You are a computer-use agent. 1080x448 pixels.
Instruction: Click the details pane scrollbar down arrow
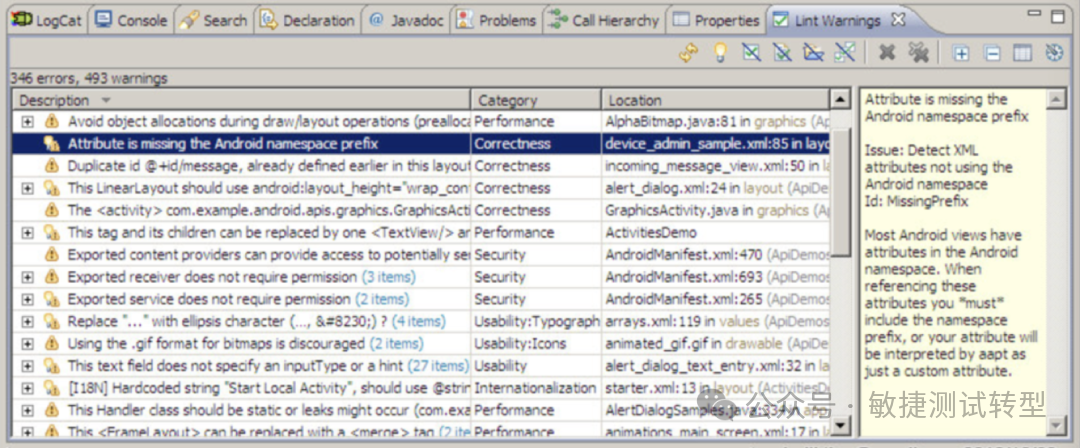(1056, 425)
